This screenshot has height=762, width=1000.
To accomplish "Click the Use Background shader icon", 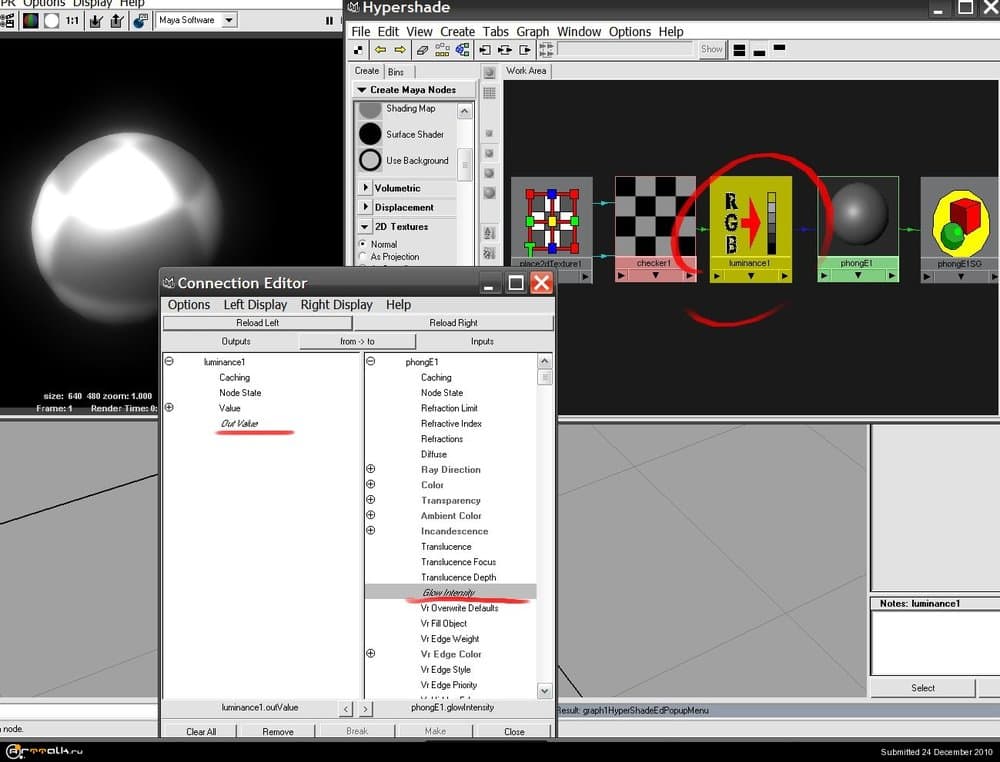I will pyautogui.click(x=371, y=160).
